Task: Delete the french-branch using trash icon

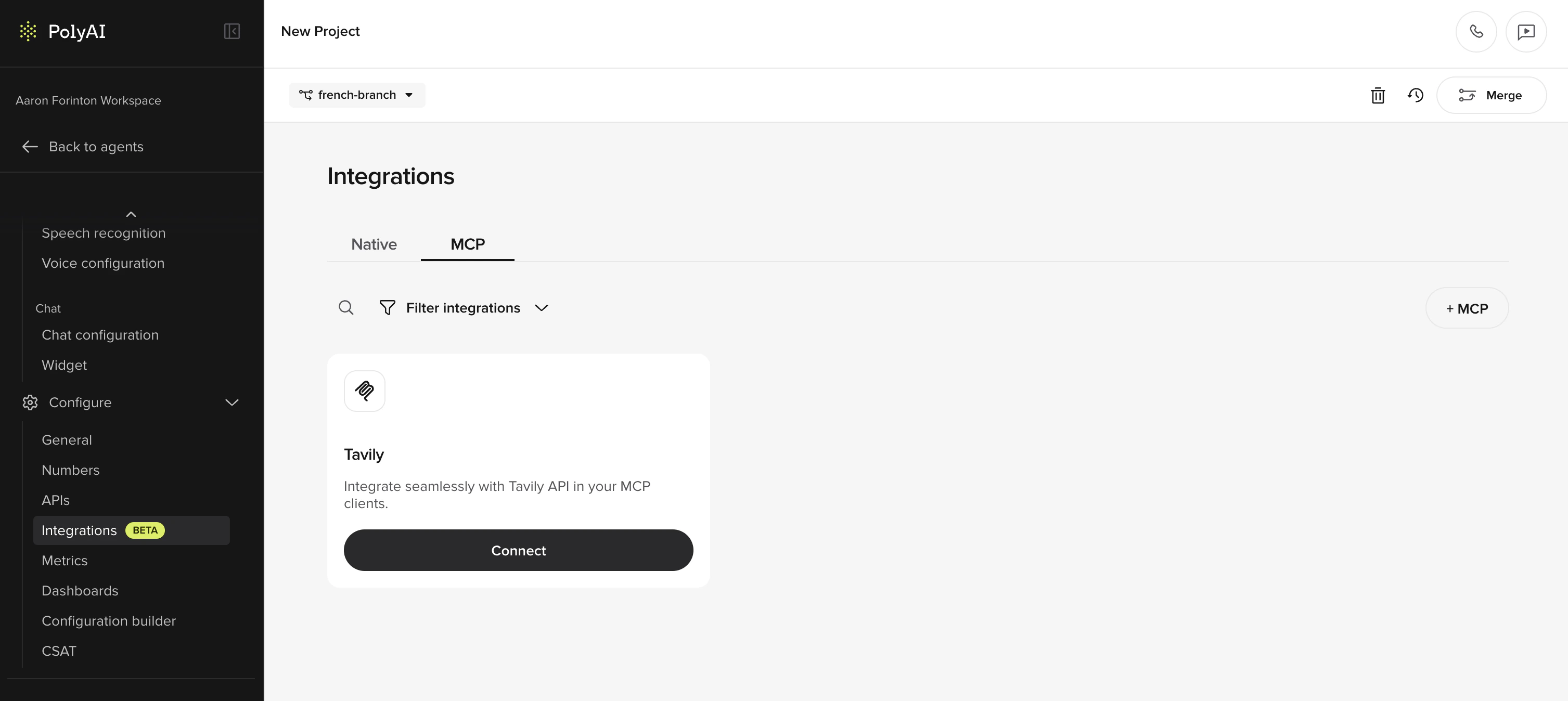Action: tap(1378, 96)
